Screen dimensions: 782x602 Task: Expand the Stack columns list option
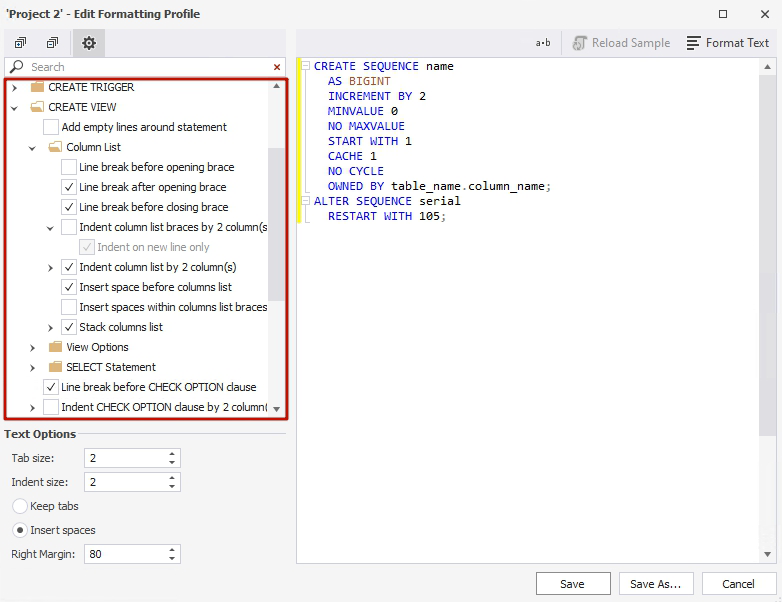pos(50,328)
